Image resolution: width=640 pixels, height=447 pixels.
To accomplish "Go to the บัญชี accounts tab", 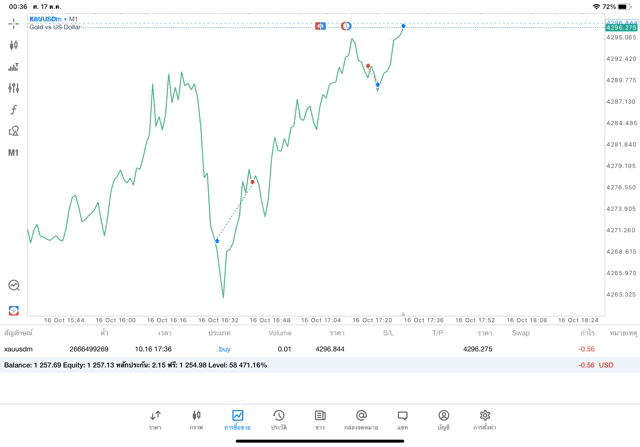I will [443, 418].
